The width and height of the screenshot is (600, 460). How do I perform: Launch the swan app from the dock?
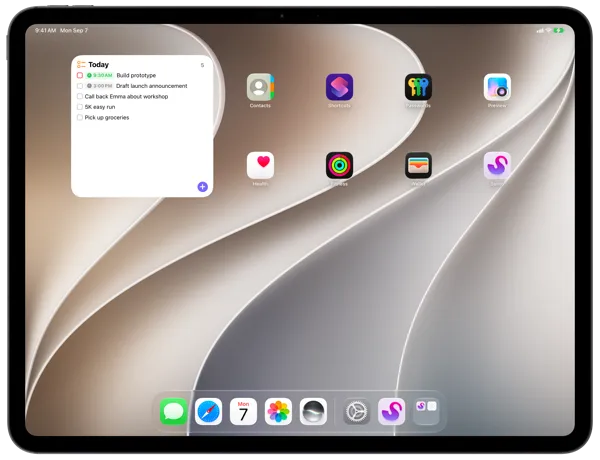pos(391,411)
